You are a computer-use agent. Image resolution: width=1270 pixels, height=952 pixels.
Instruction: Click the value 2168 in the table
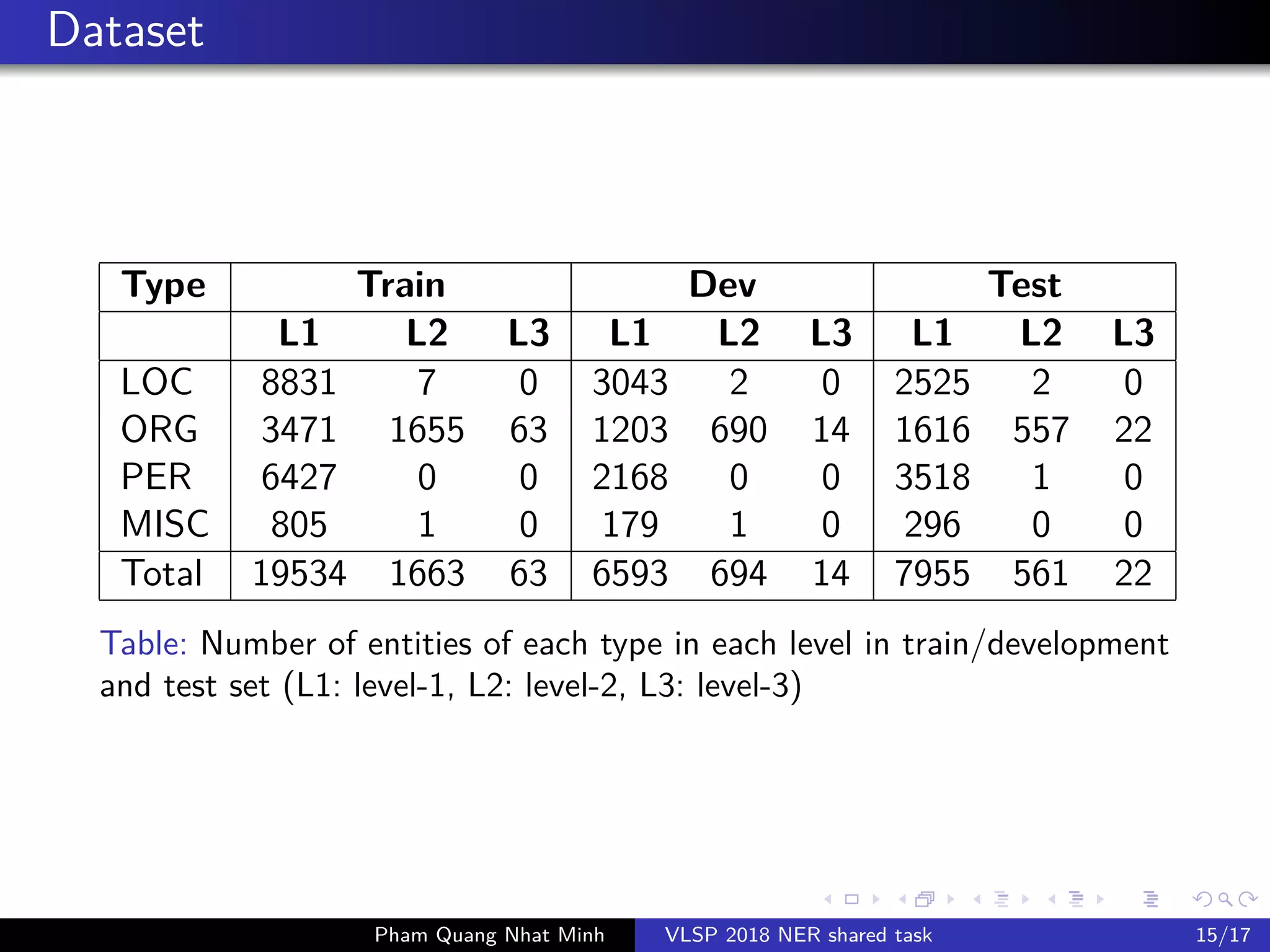point(630,478)
